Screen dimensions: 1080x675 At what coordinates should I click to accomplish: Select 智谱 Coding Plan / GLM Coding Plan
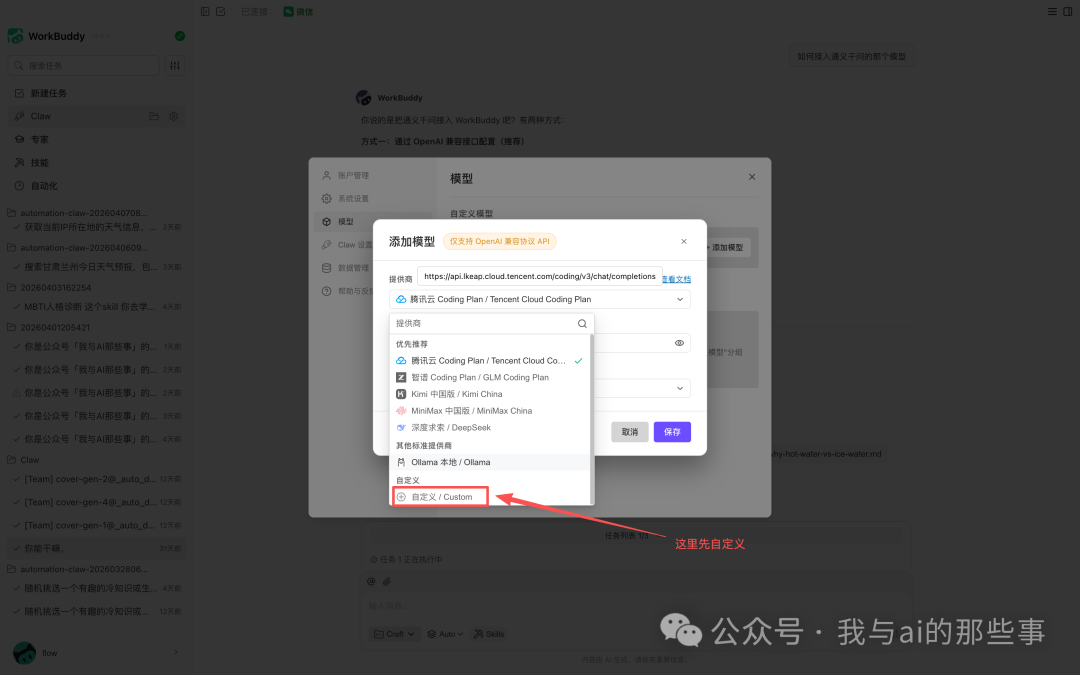(x=490, y=377)
